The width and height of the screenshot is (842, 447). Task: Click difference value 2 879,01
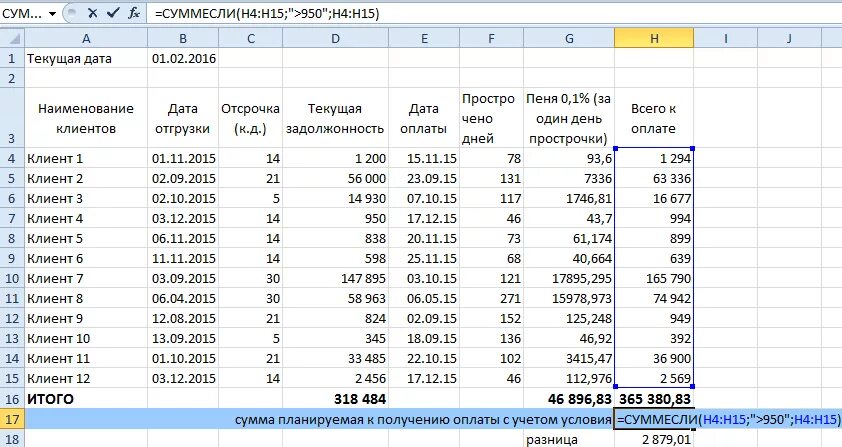[x=654, y=439]
